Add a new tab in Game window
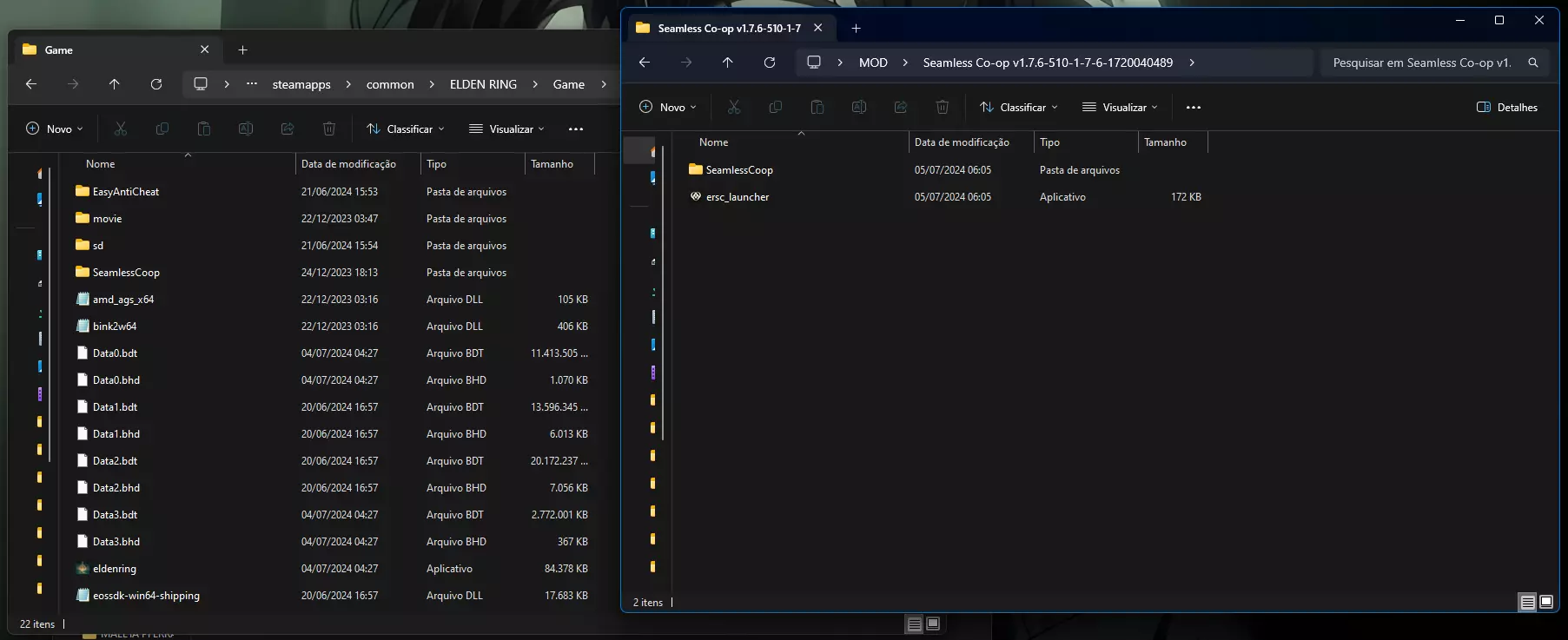 click(242, 50)
